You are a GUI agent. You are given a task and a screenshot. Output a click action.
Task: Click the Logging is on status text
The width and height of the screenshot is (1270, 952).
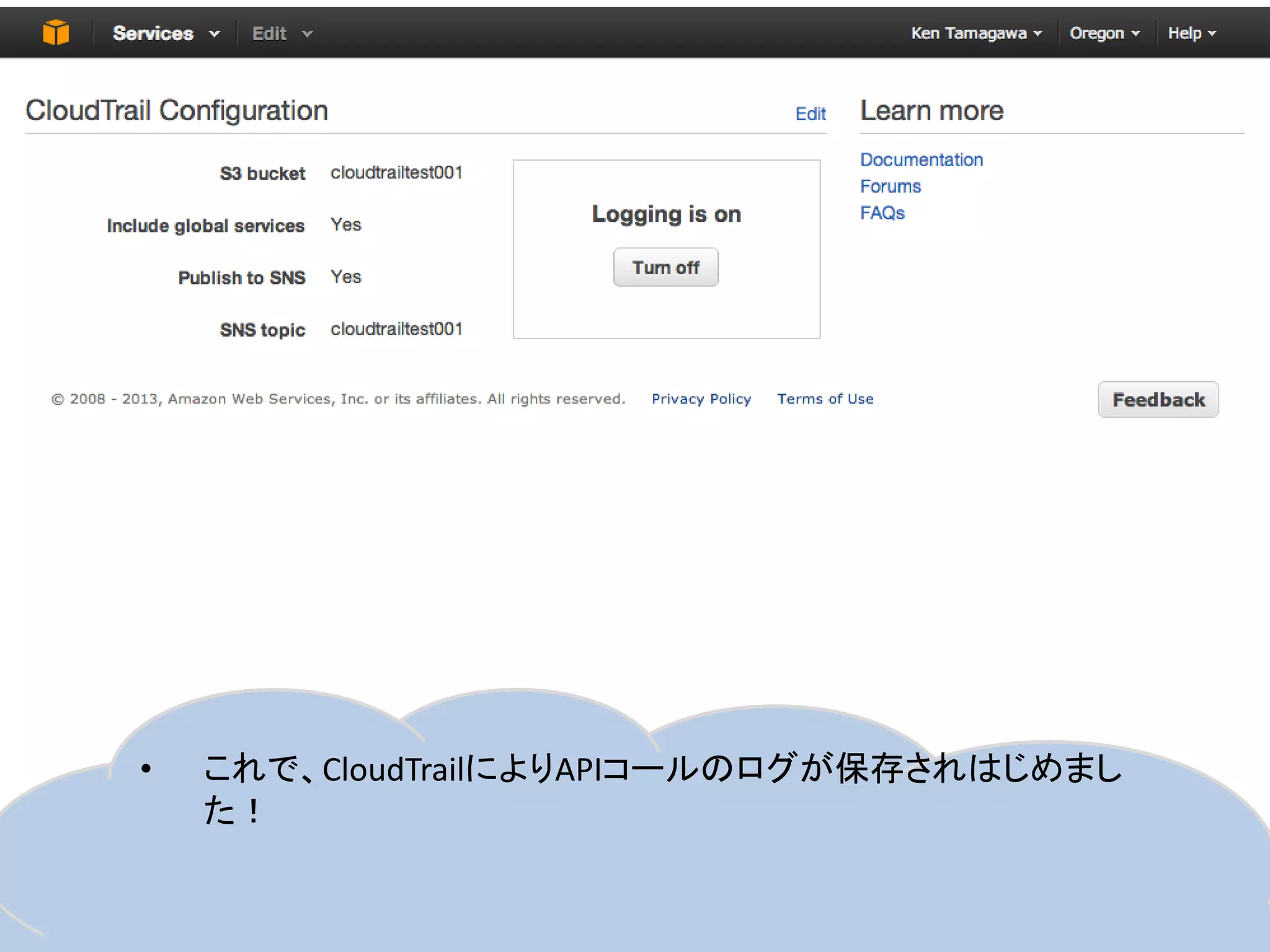pos(667,214)
